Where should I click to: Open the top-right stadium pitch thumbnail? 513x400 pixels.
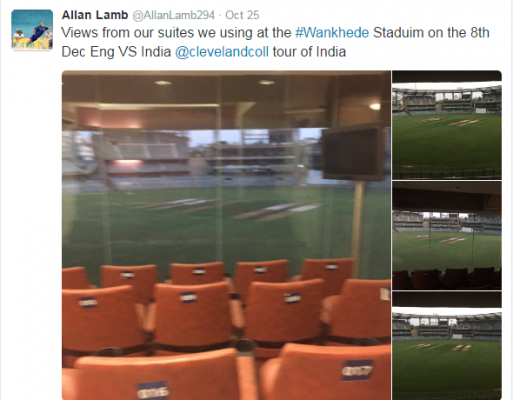[447, 125]
